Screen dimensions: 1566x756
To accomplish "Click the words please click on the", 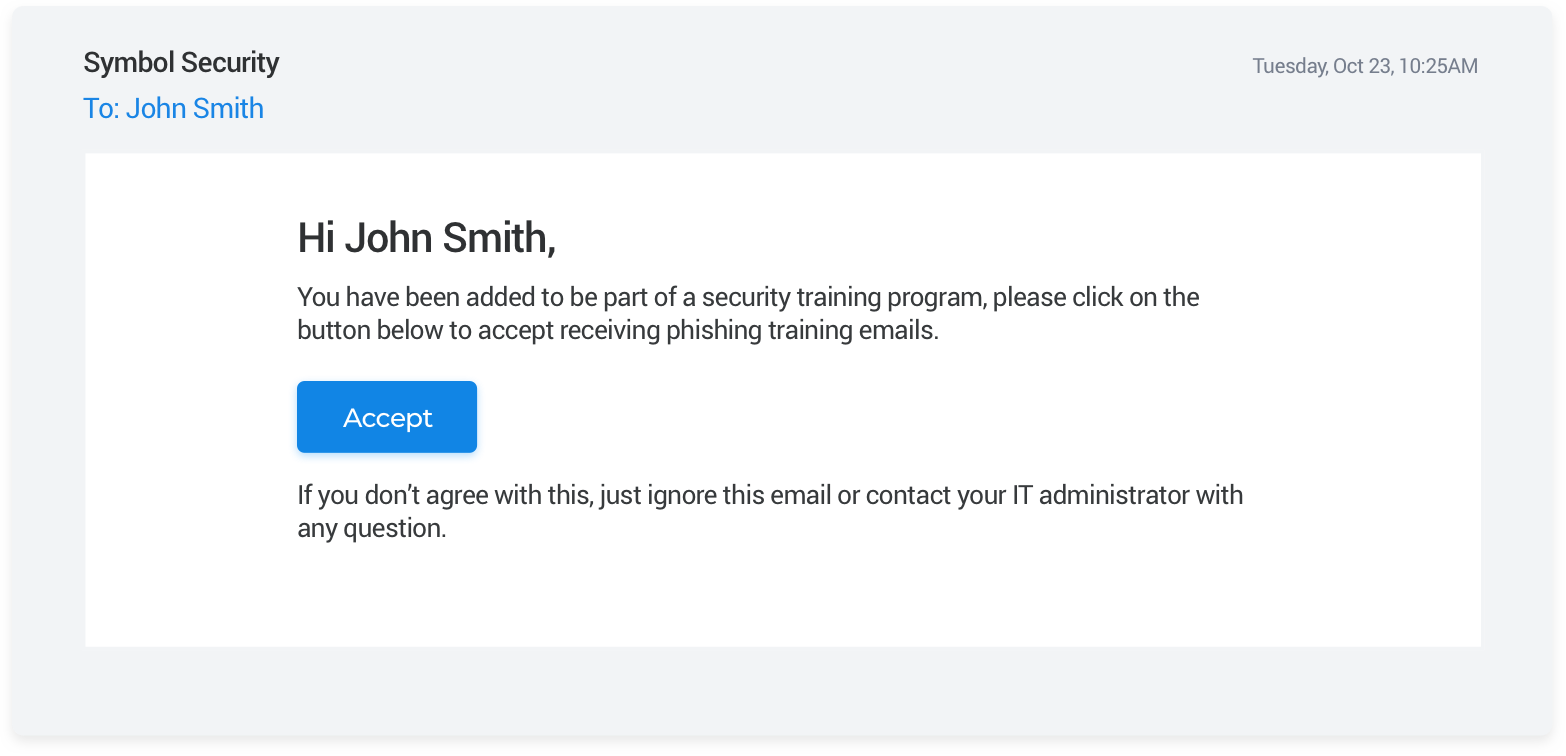I will click(1096, 298).
